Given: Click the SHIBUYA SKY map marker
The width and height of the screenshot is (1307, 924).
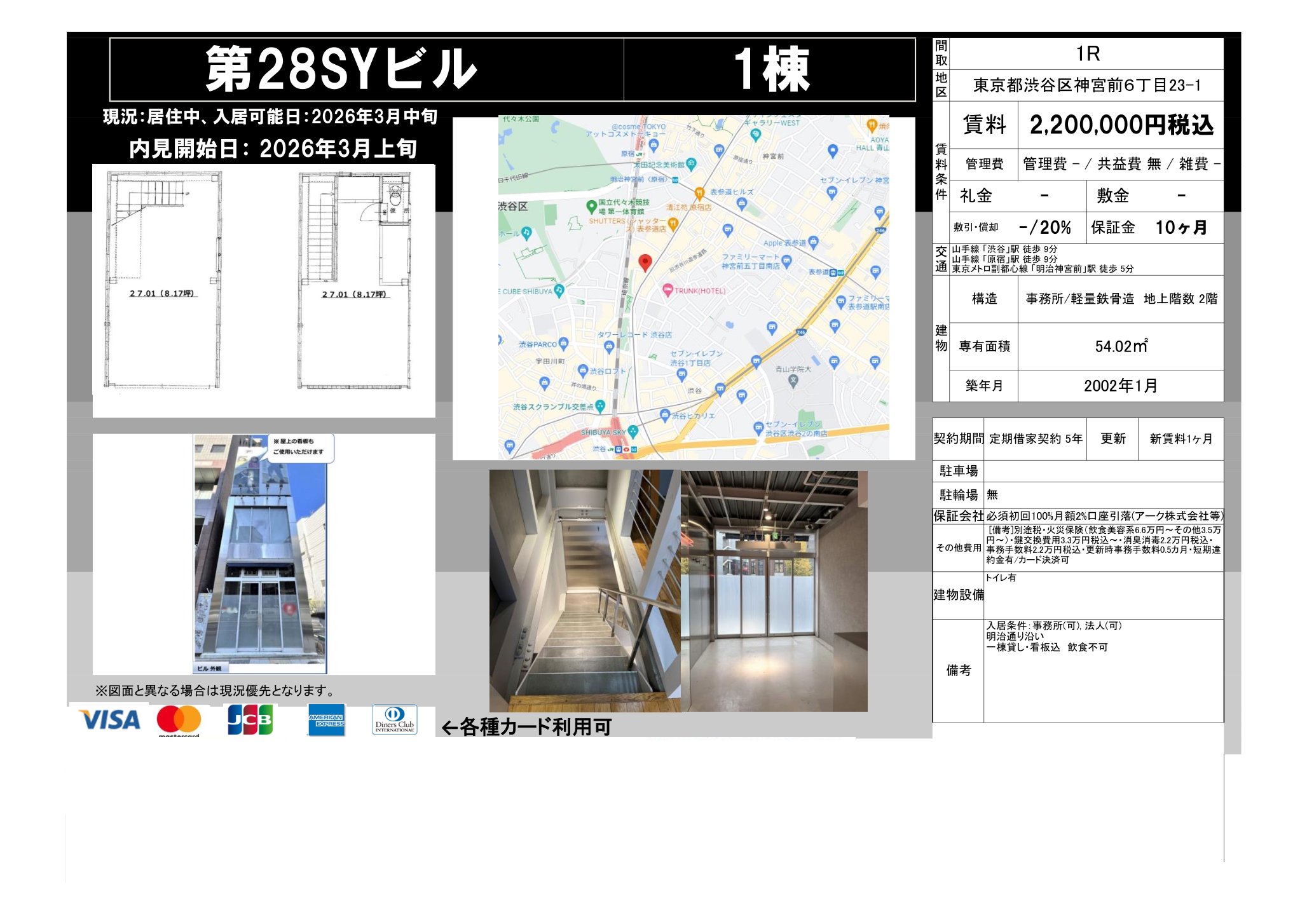Looking at the screenshot, I should [x=633, y=431].
